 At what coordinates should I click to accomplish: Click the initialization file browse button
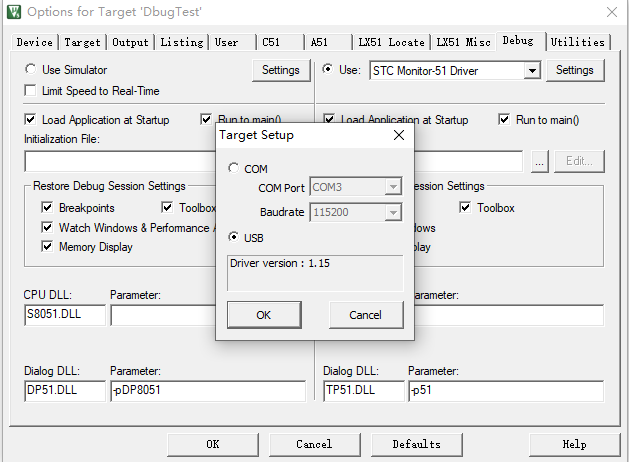[540, 161]
